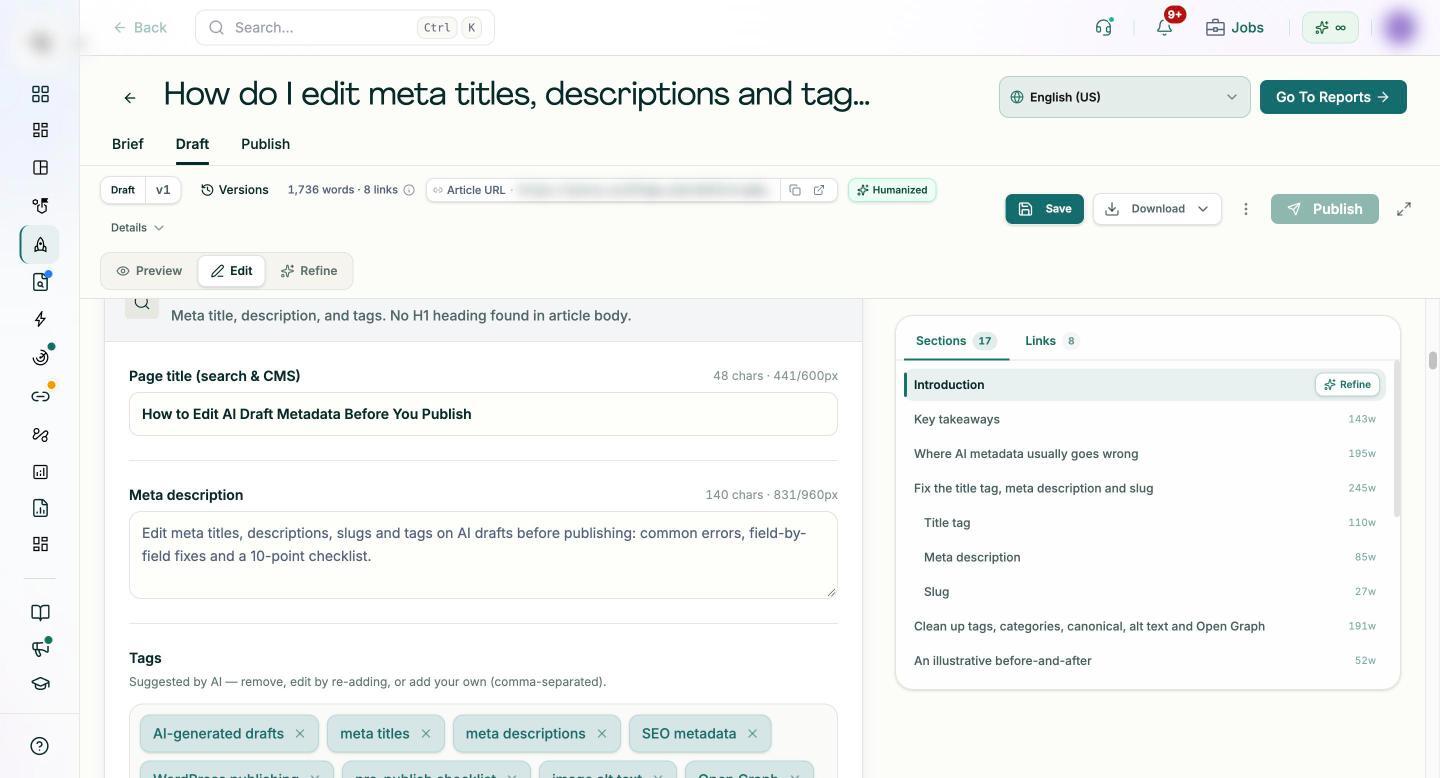Focus the Search box
The height and width of the screenshot is (778, 1440).
[345, 27]
